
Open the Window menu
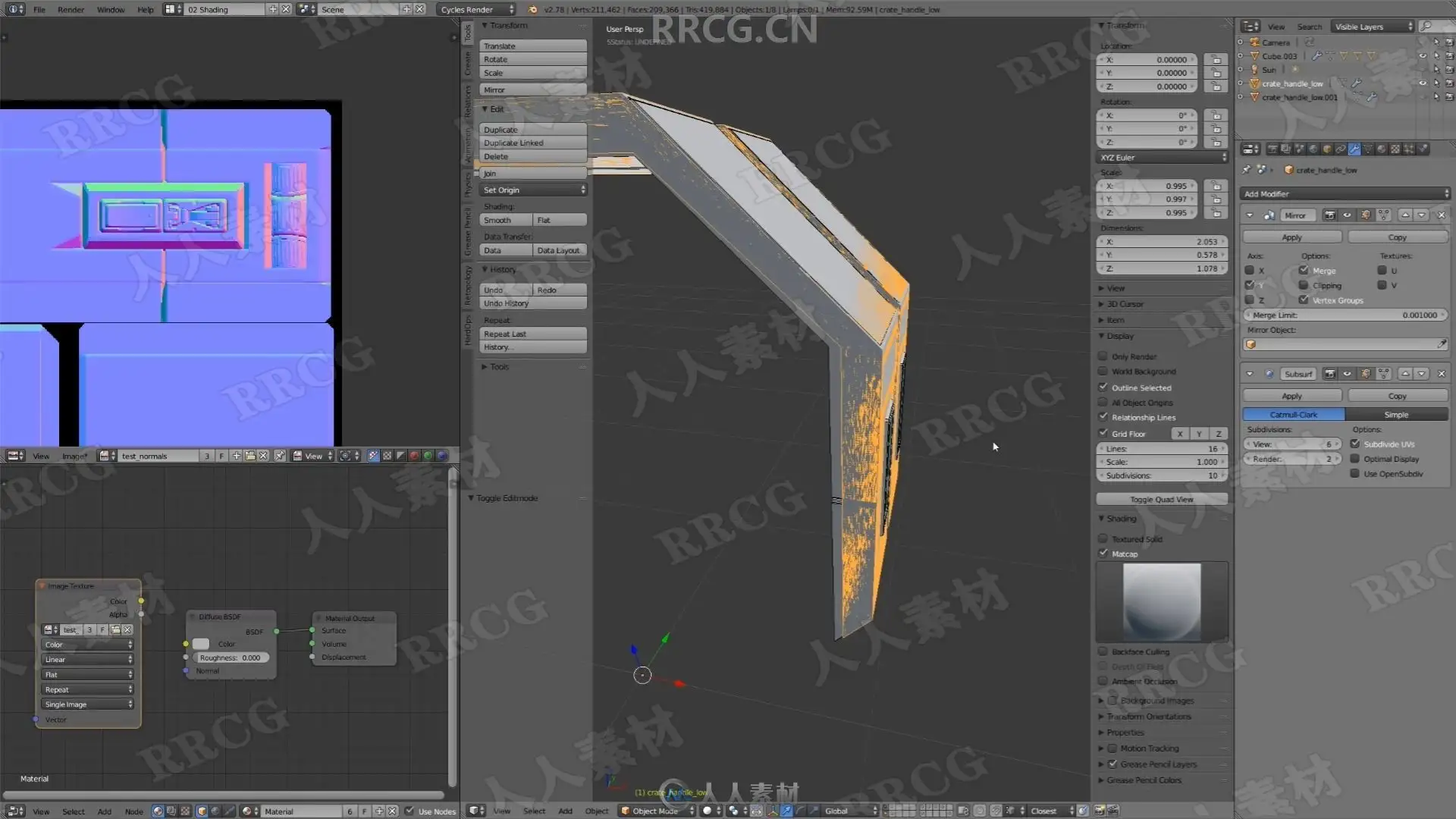(x=111, y=9)
